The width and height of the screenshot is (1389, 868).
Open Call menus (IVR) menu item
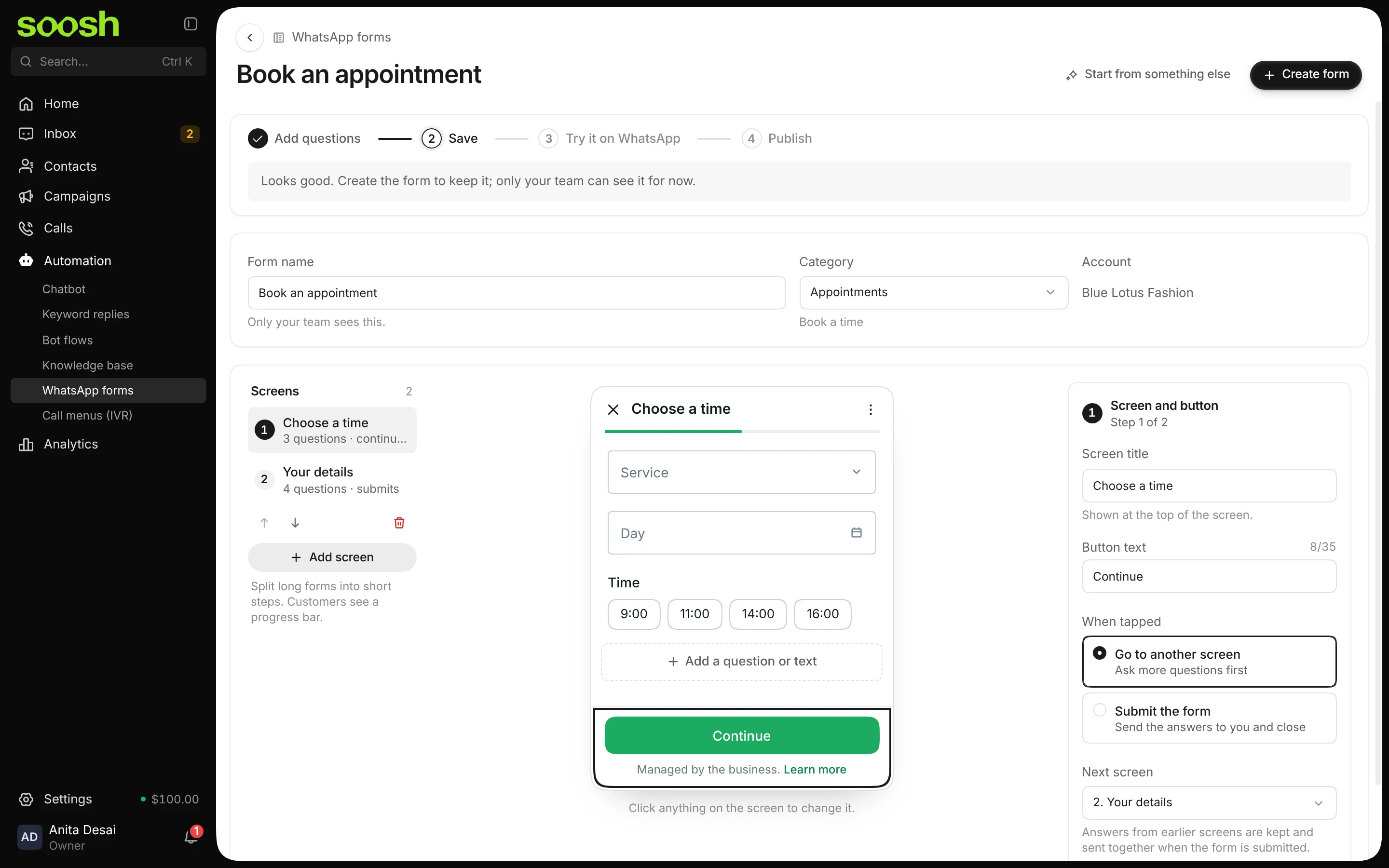(x=108, y=416)
